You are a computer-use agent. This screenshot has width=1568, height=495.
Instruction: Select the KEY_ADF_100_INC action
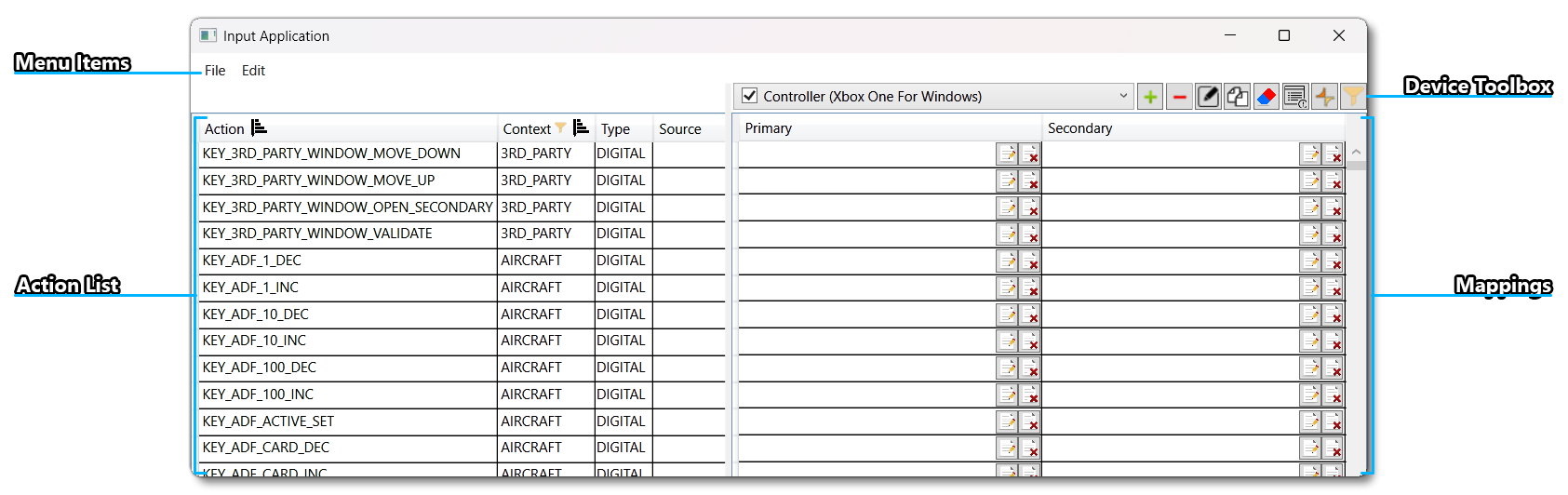[258, 395]
